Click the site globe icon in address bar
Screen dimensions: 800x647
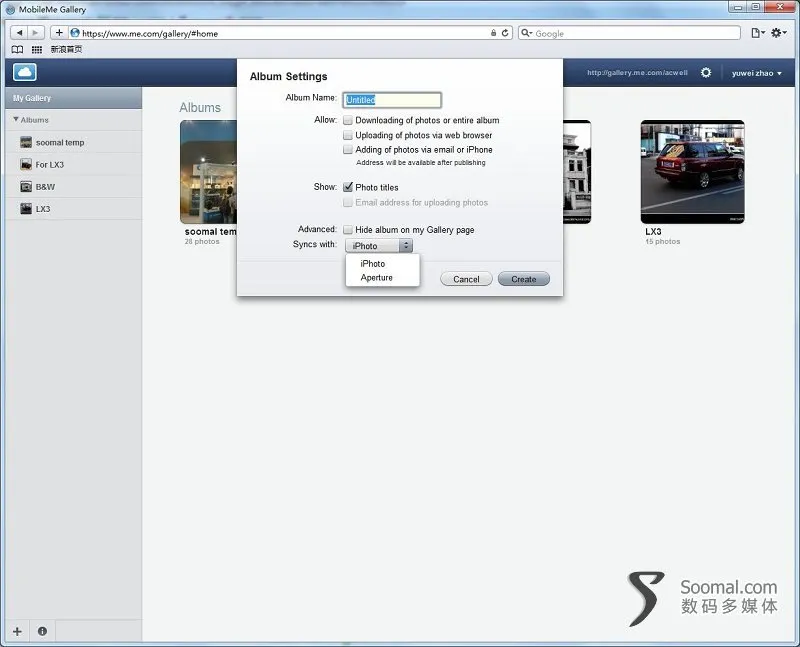pos(75,33)
